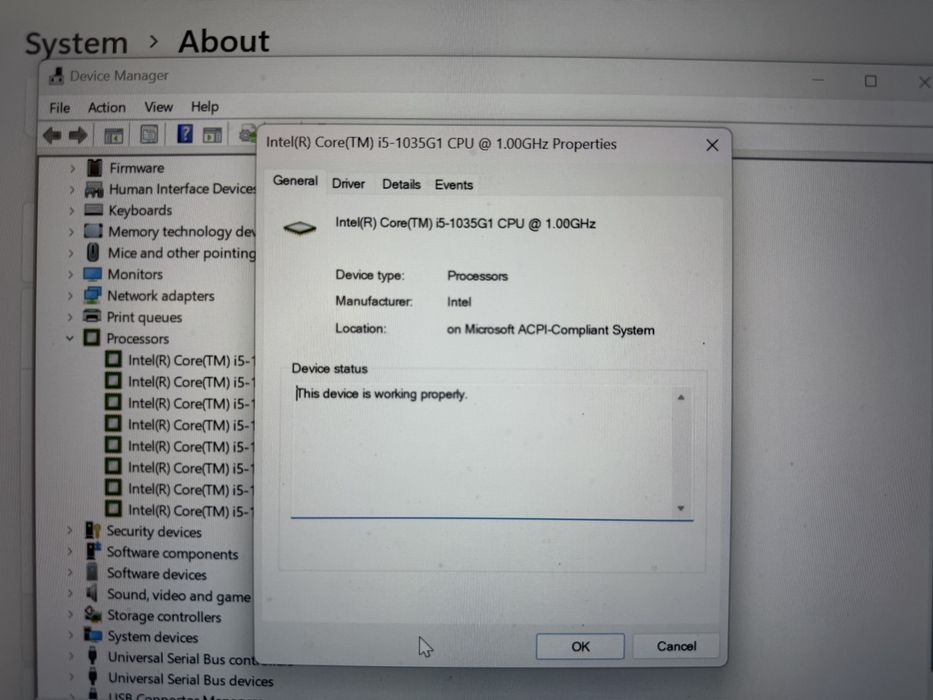Expand the Network adapters node

(x=70, y=296)
